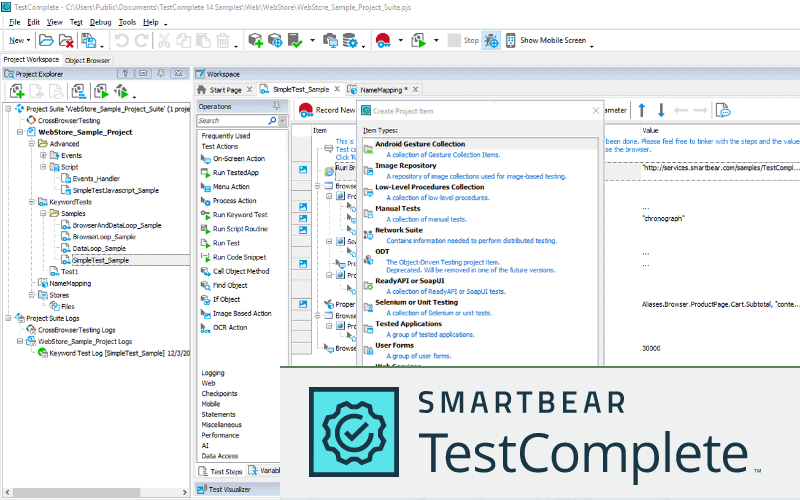Click the Open Project Suite folder icon
800x500 pixels.
click(46, 40)
